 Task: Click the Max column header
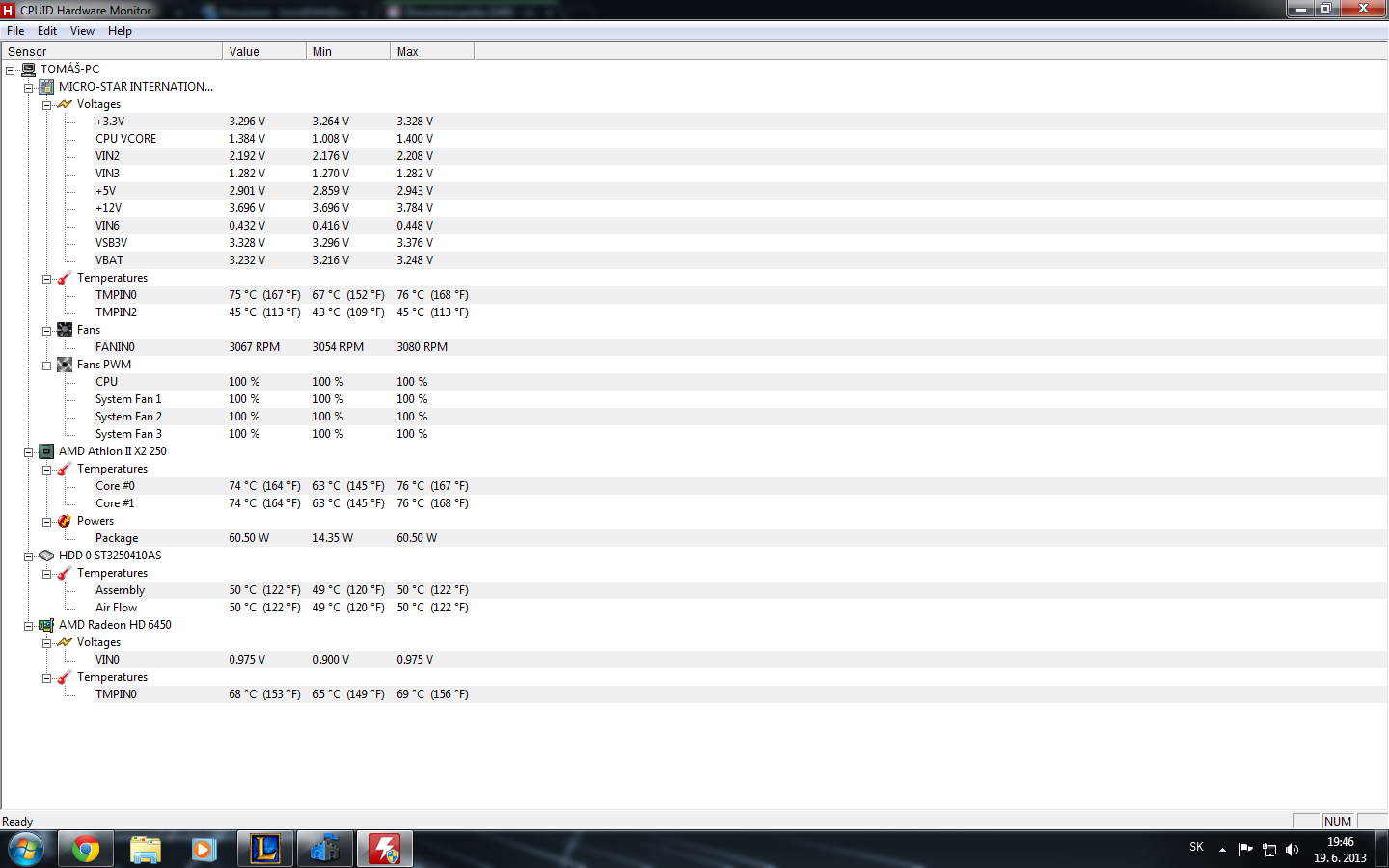432,51
